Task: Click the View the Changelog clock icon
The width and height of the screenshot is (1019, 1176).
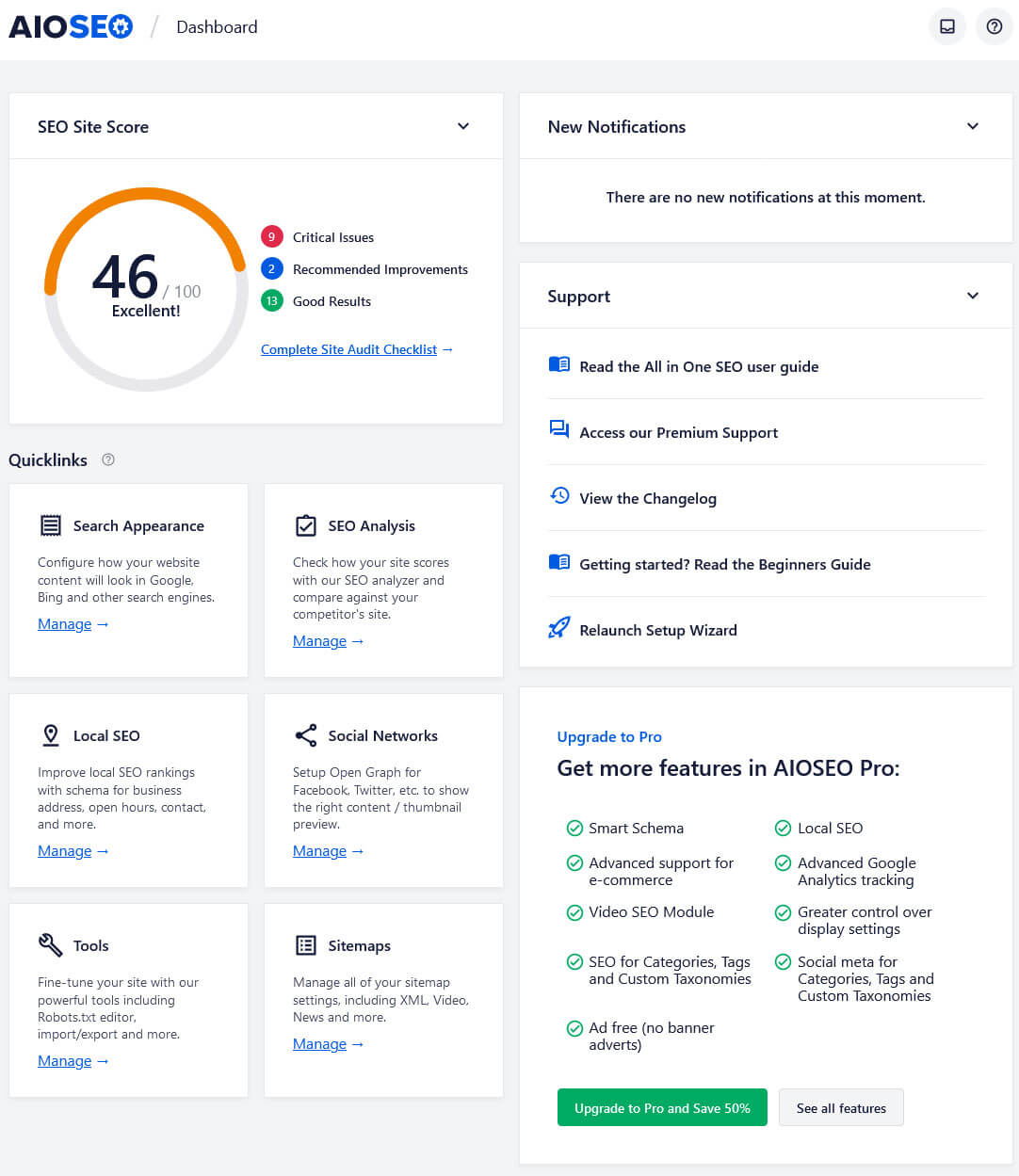Action: [x=559, y=495]
